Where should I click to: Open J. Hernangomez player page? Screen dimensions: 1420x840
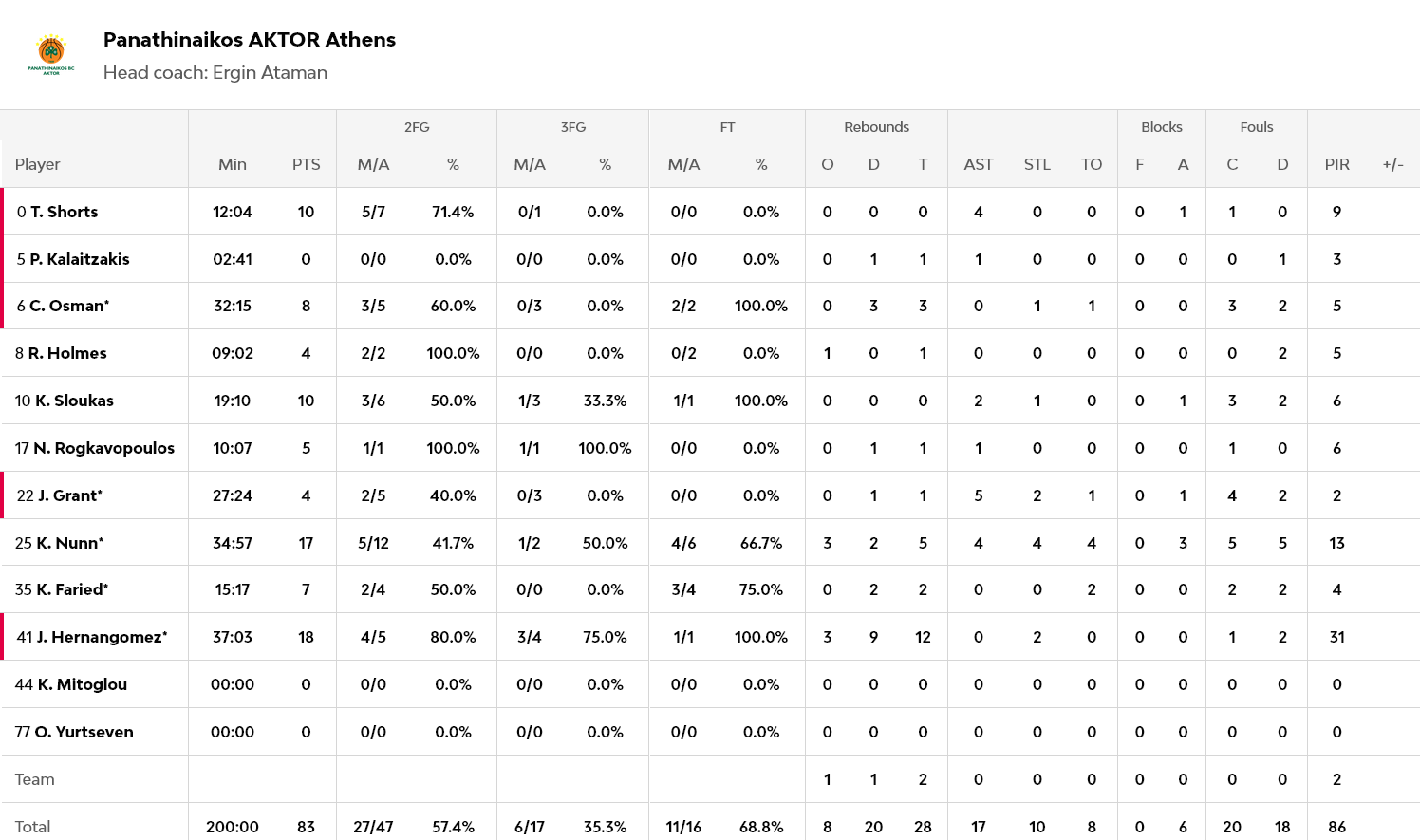point(102,637)
